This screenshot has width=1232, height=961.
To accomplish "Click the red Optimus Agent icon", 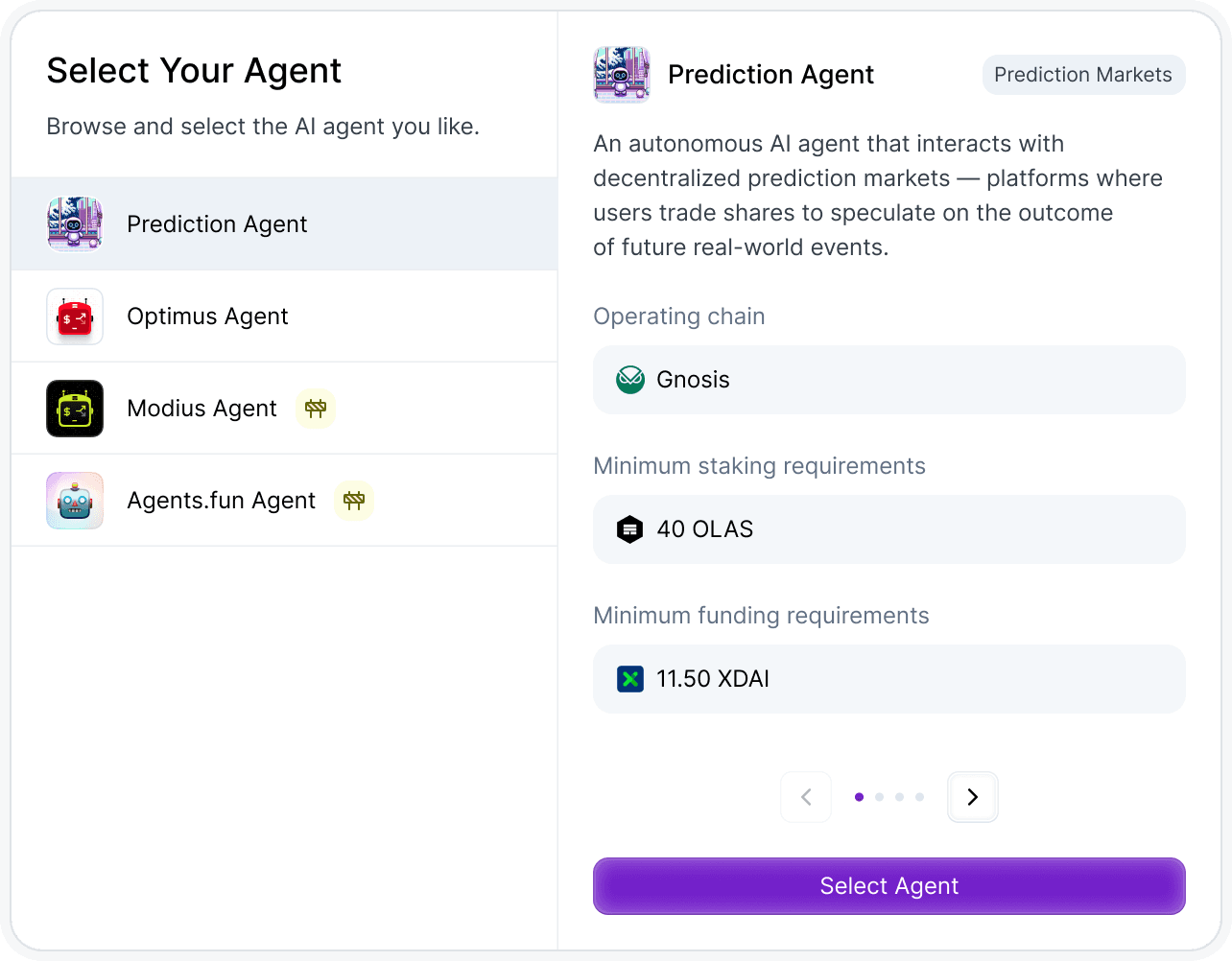I will pyautogui.click(x=75, y=316).
